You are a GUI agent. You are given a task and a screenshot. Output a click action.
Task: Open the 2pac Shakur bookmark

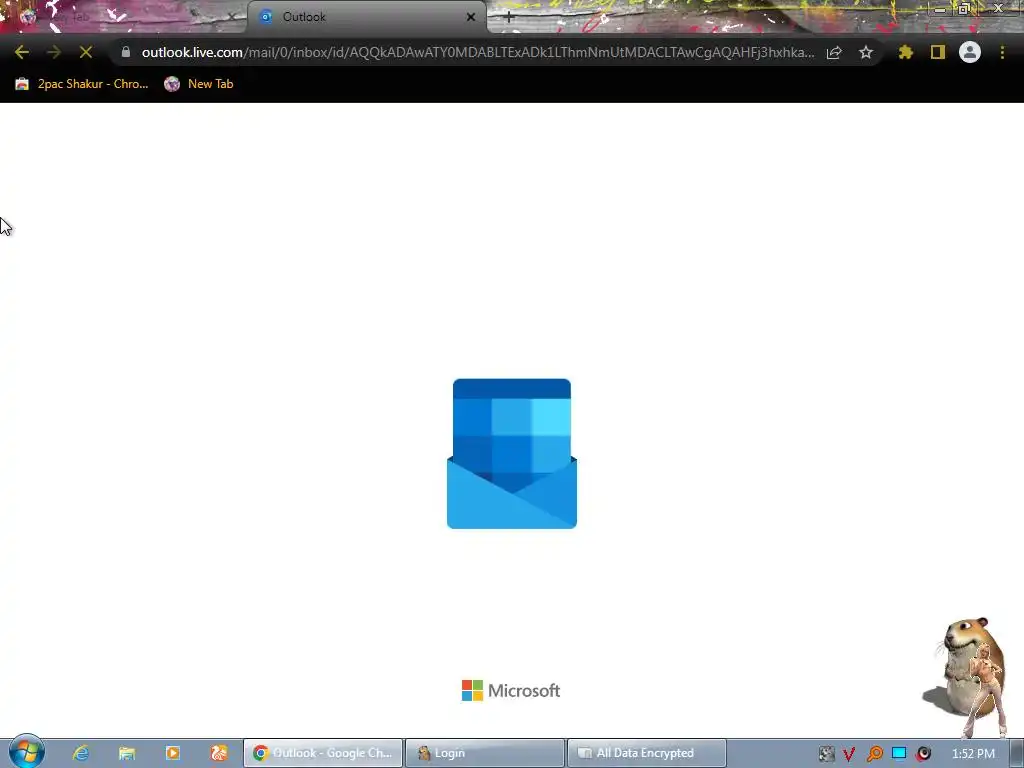(82, 84)
